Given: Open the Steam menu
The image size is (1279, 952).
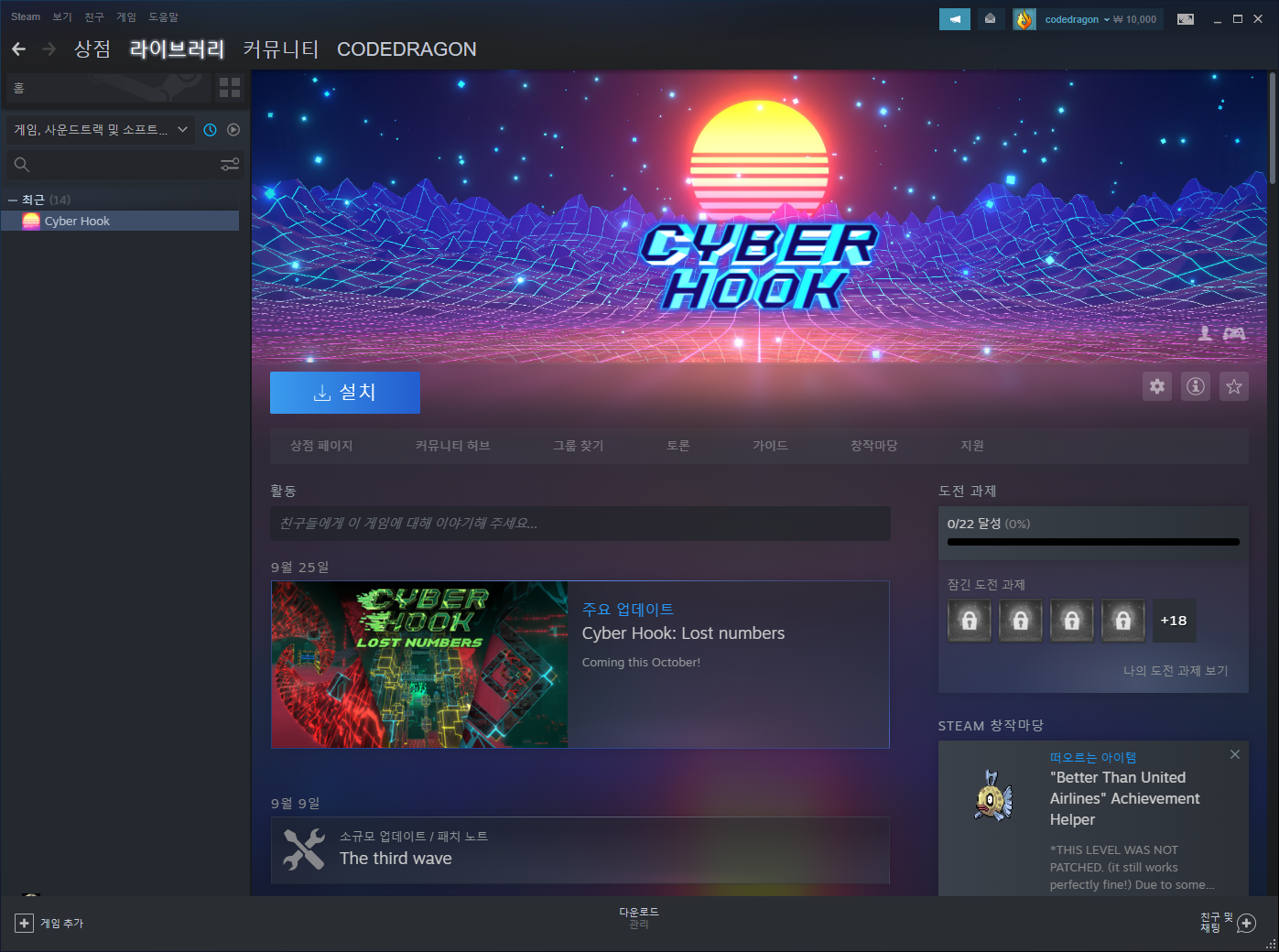Looking at the screenshot, I should (26, 16).
